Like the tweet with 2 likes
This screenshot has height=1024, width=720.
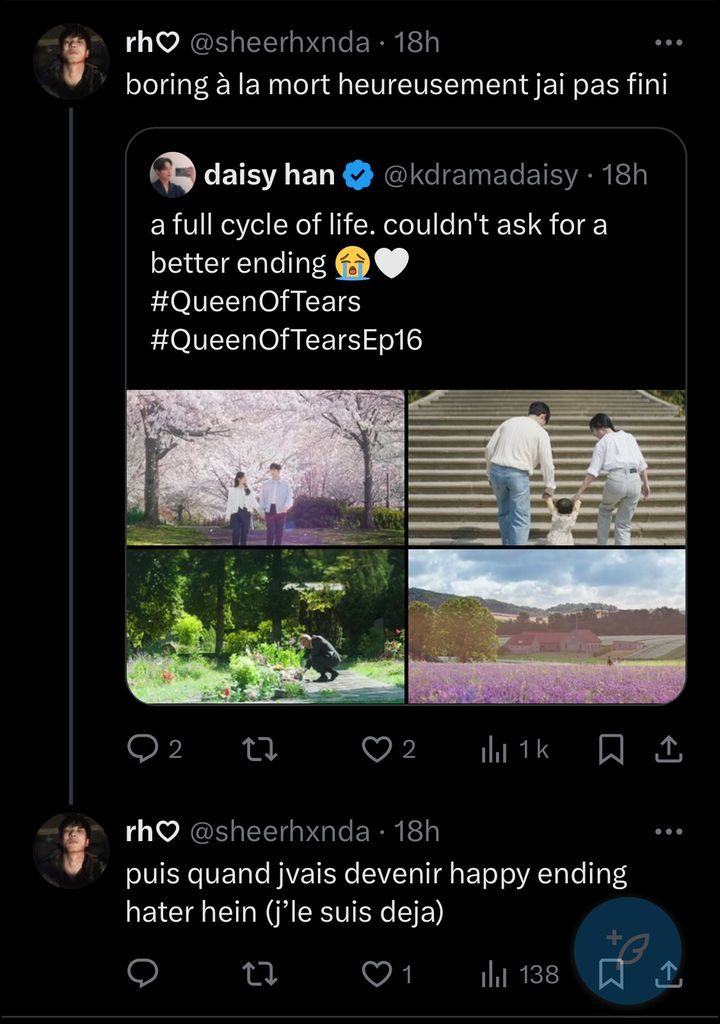(377, 749)
